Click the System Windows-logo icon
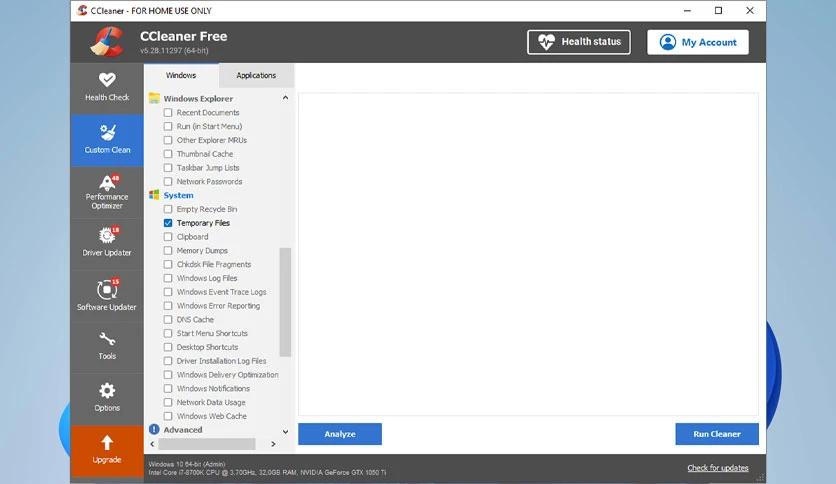This screenshot has height=484, width=836. [154, 195]
